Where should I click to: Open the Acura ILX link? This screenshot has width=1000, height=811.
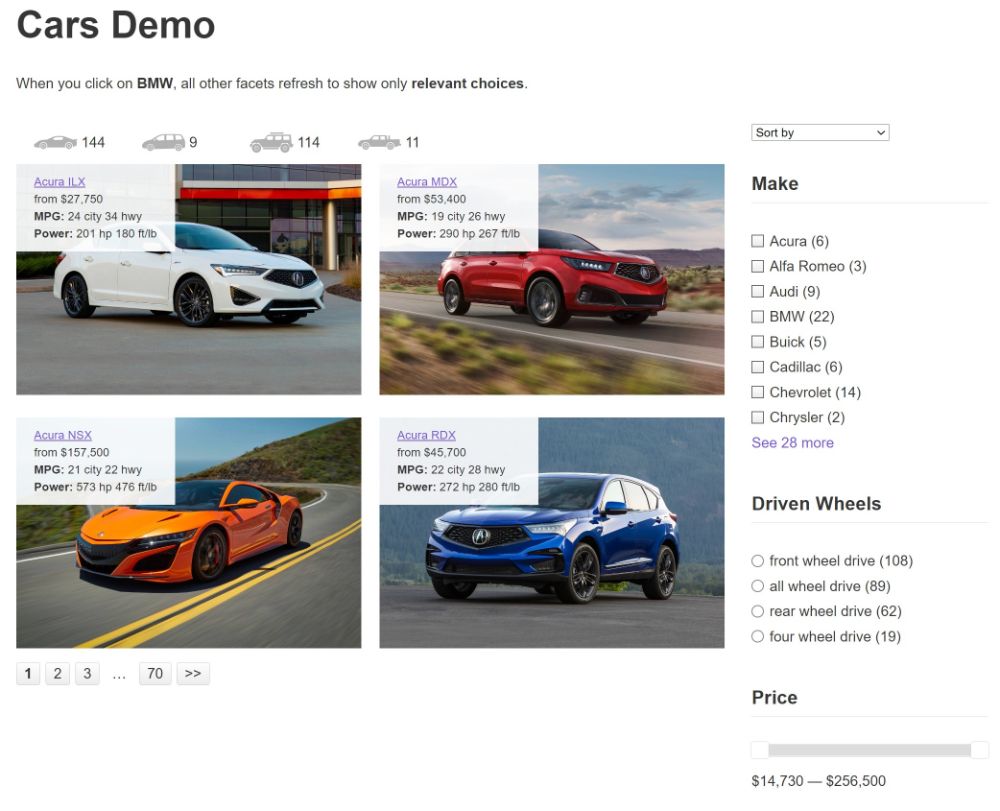(x=59, y=182)
